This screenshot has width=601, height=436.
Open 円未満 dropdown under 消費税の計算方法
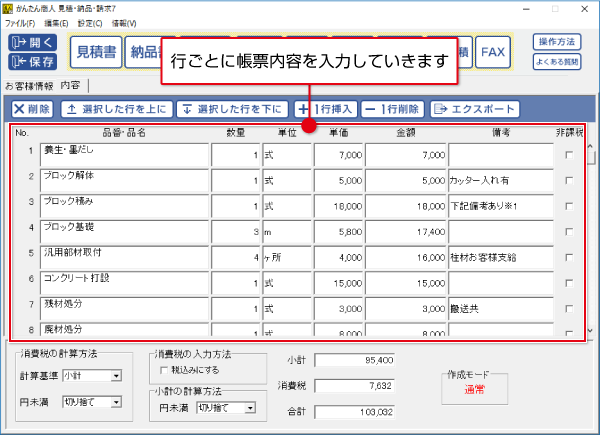click(91, 403)
